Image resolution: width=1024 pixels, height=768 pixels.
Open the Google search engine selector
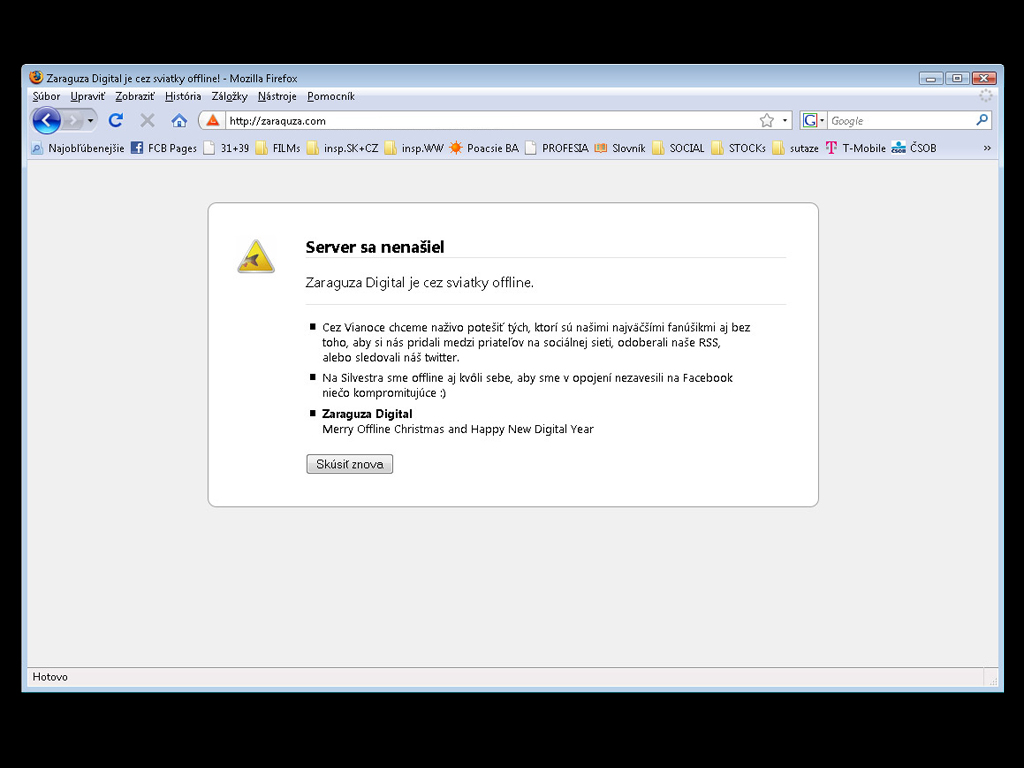pyautogui.click(x=813, y=120)
